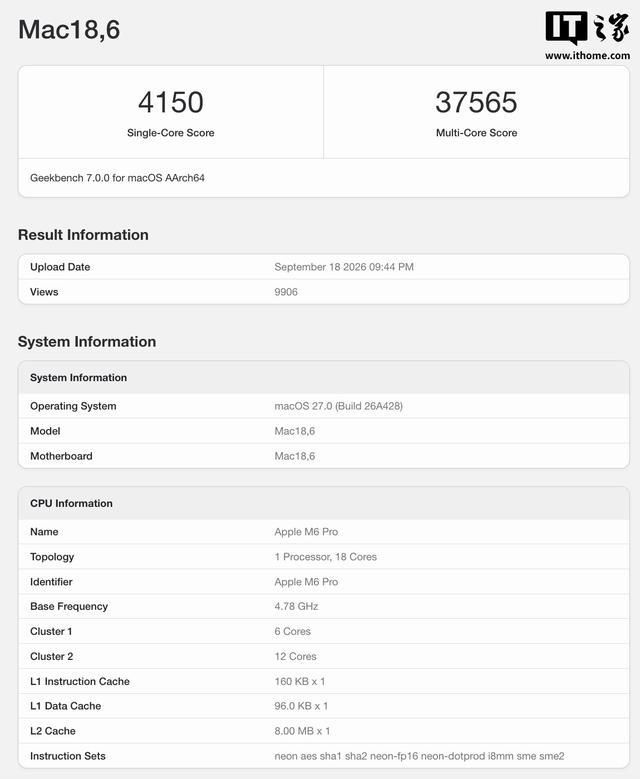The image size is (640, 779).
Task: Click the Motherboard row value Mac18,6
Action: point(295,456)
